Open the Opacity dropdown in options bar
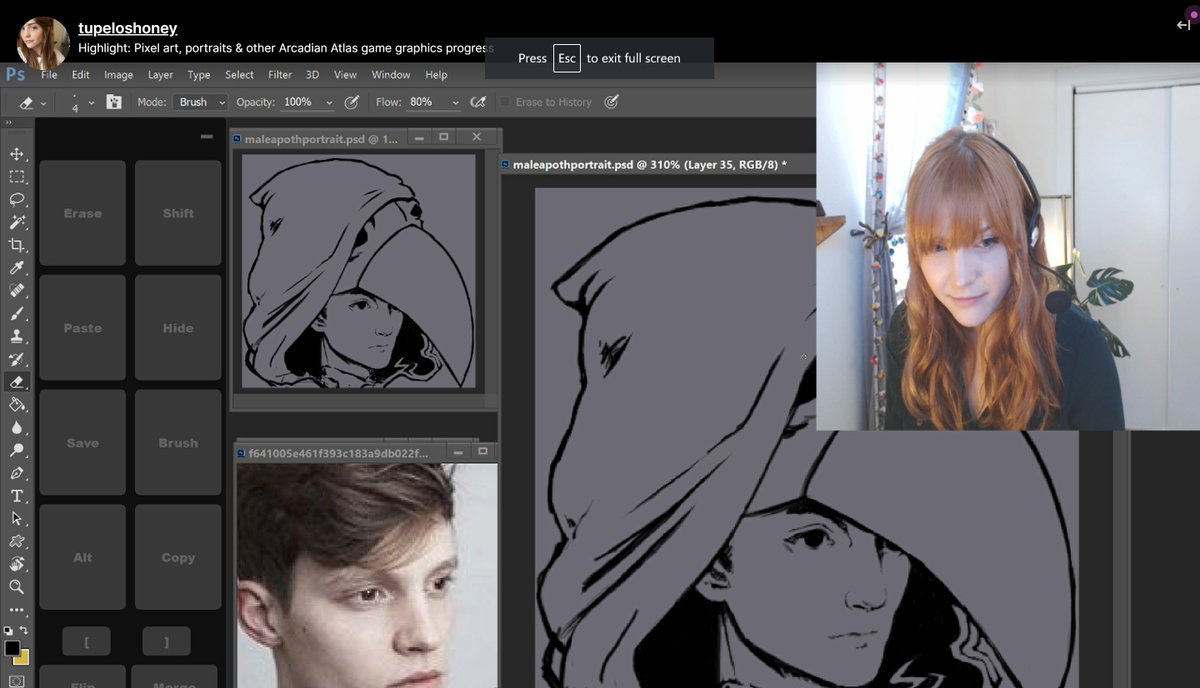 tap(328, 102)
